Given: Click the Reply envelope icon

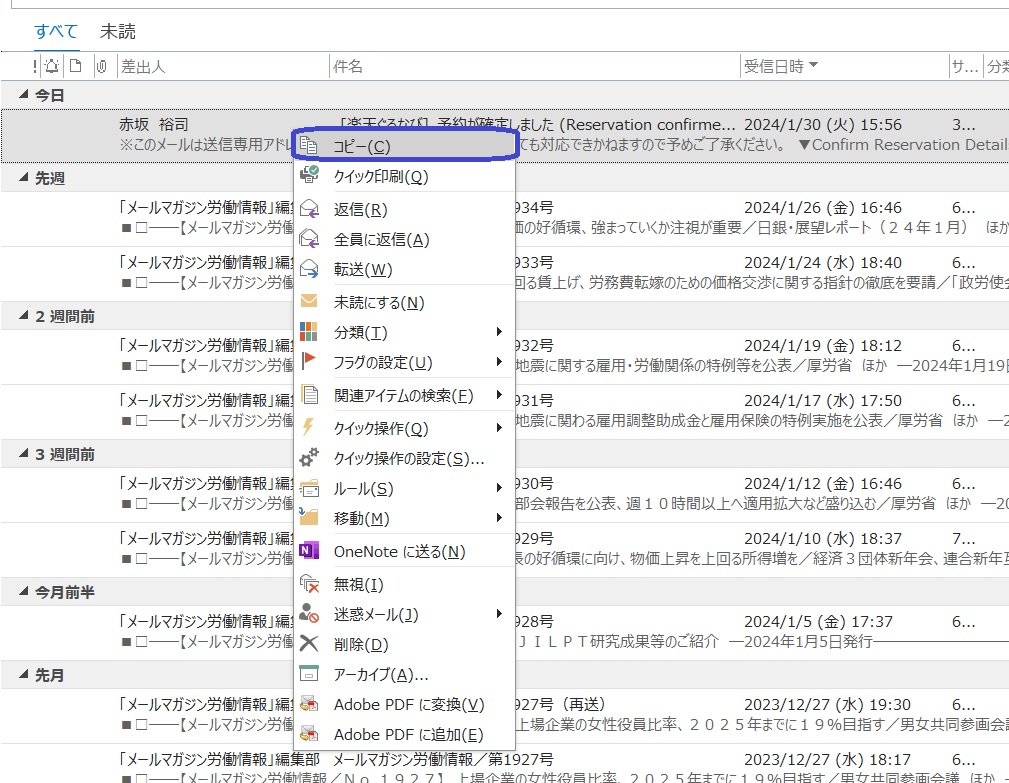Looking at the screenshot, I should pos(310,208).
